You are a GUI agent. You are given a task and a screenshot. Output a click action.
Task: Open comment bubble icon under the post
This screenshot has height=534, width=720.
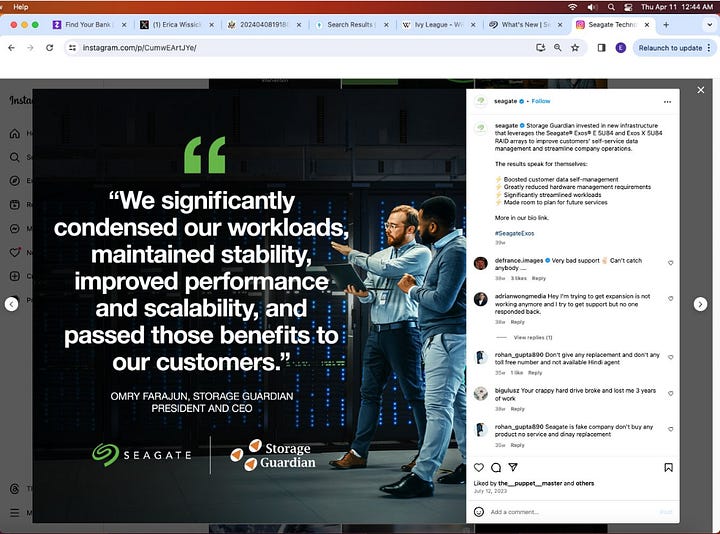(496, 467)
